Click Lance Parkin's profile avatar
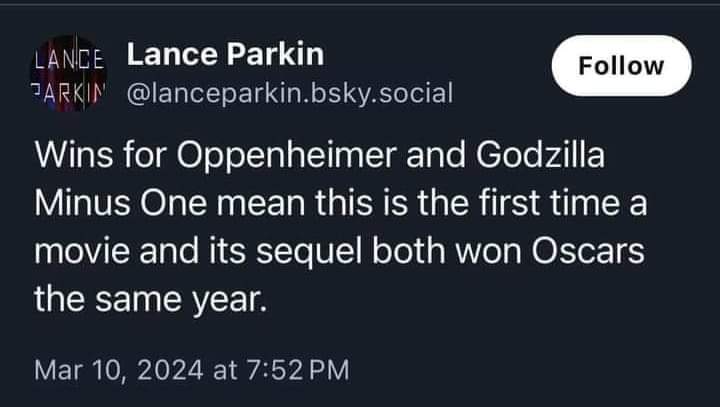720x407 pixels. (70, 71)
